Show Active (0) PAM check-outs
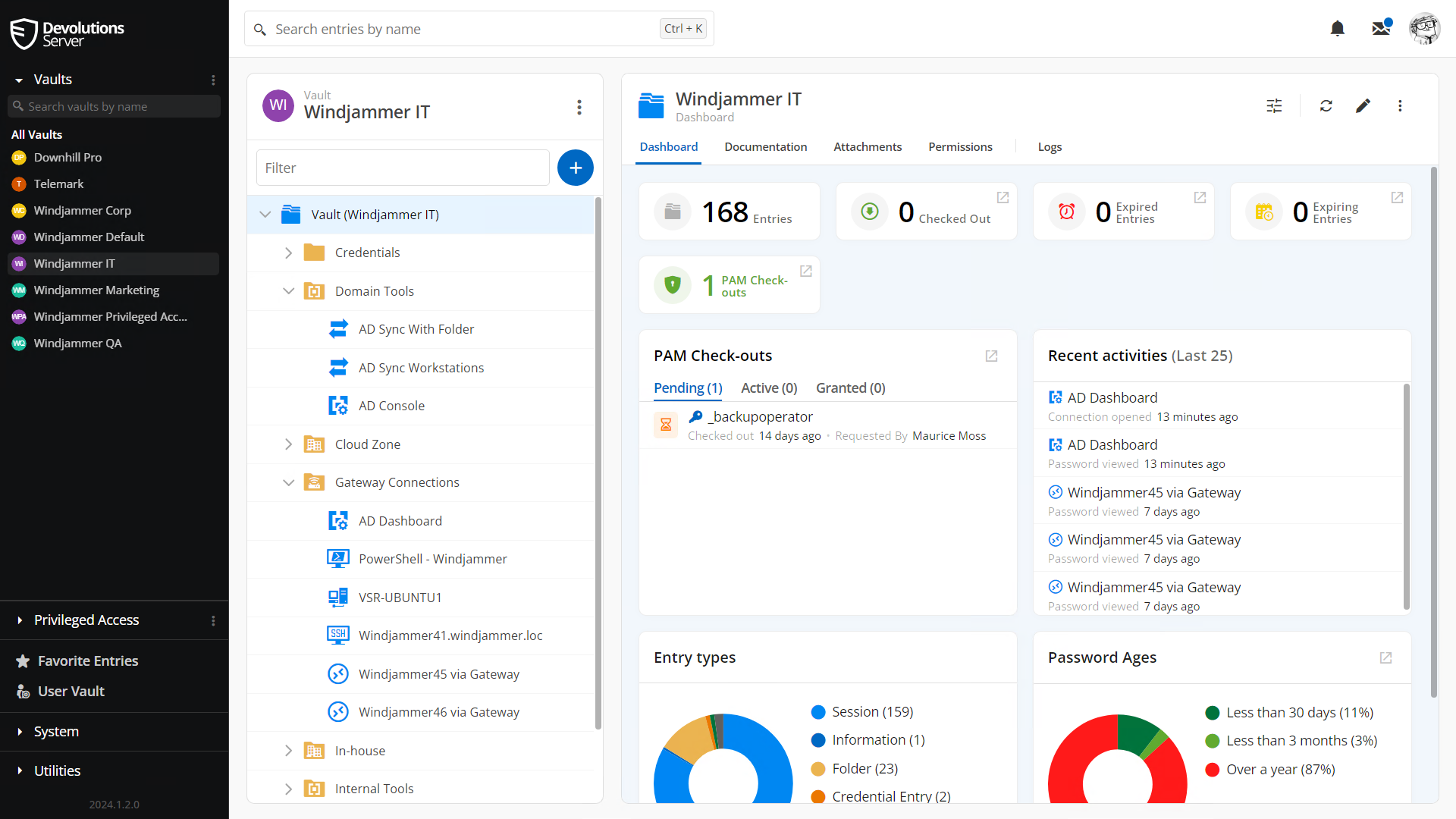The width and height of the screenshot is (1456, 819). click(769, 388)
